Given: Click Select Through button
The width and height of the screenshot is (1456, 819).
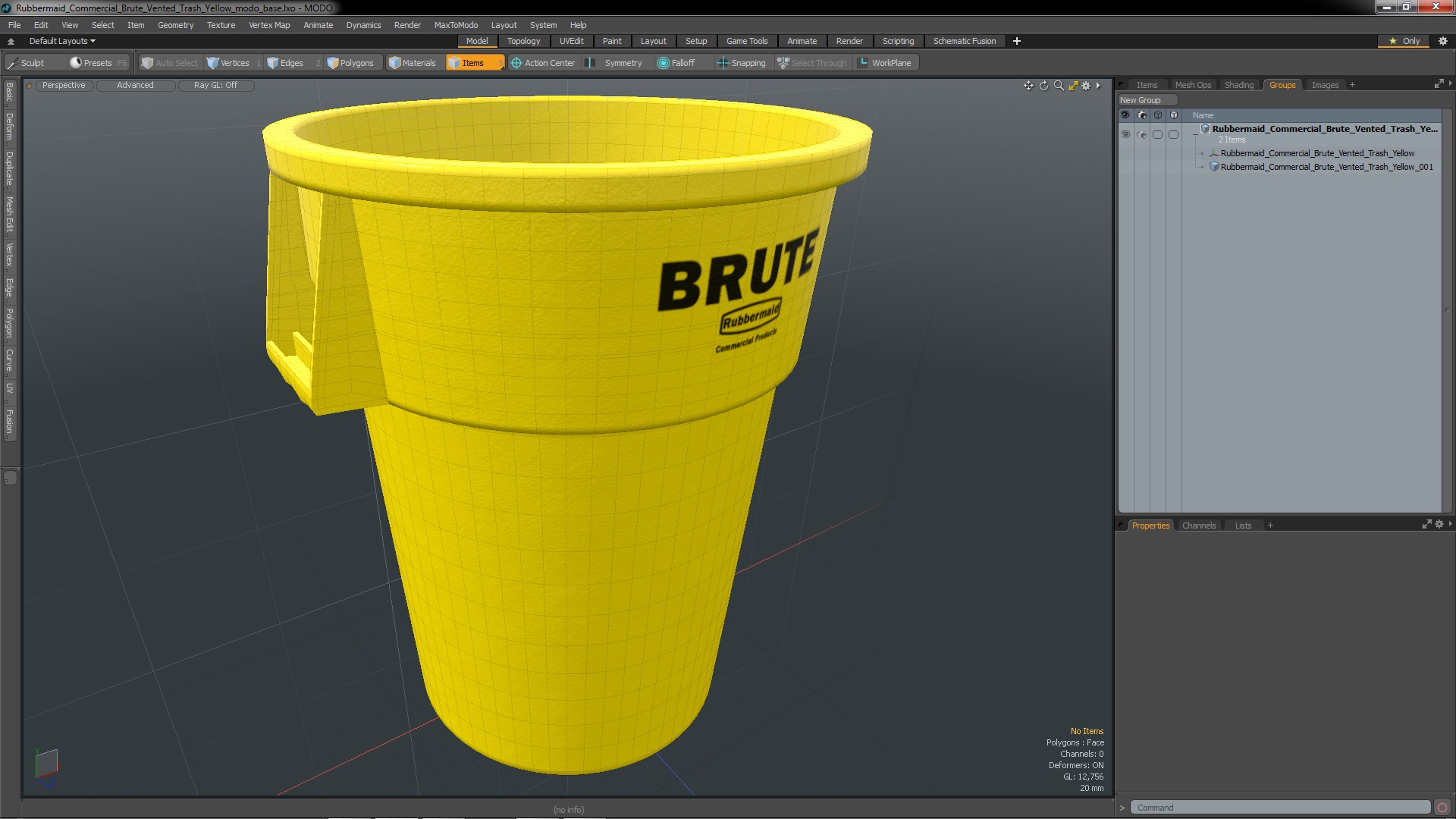Looking at the screenshot, I should click(812, 63).
